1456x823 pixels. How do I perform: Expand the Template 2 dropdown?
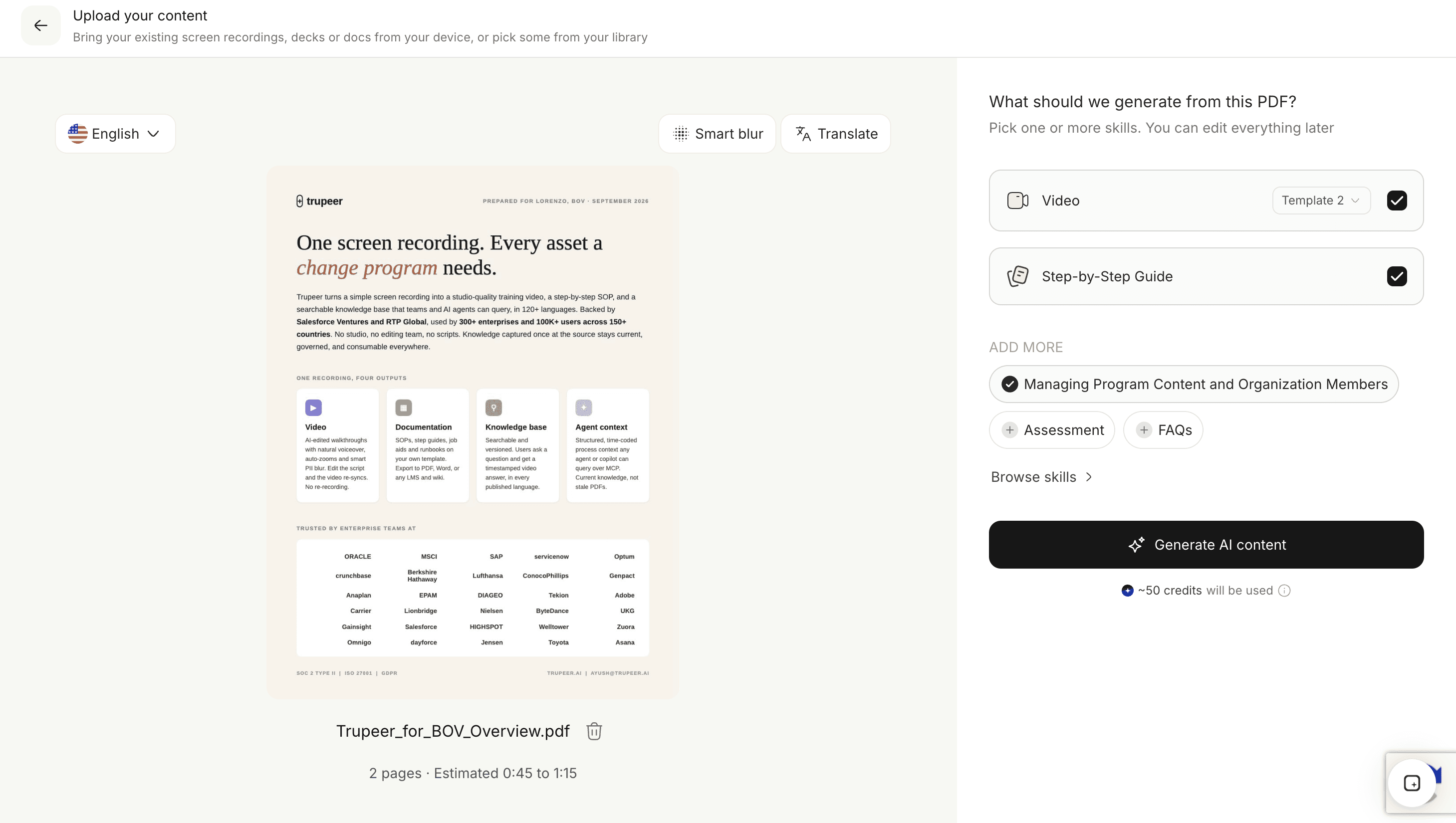click(x=1321, y=201)
